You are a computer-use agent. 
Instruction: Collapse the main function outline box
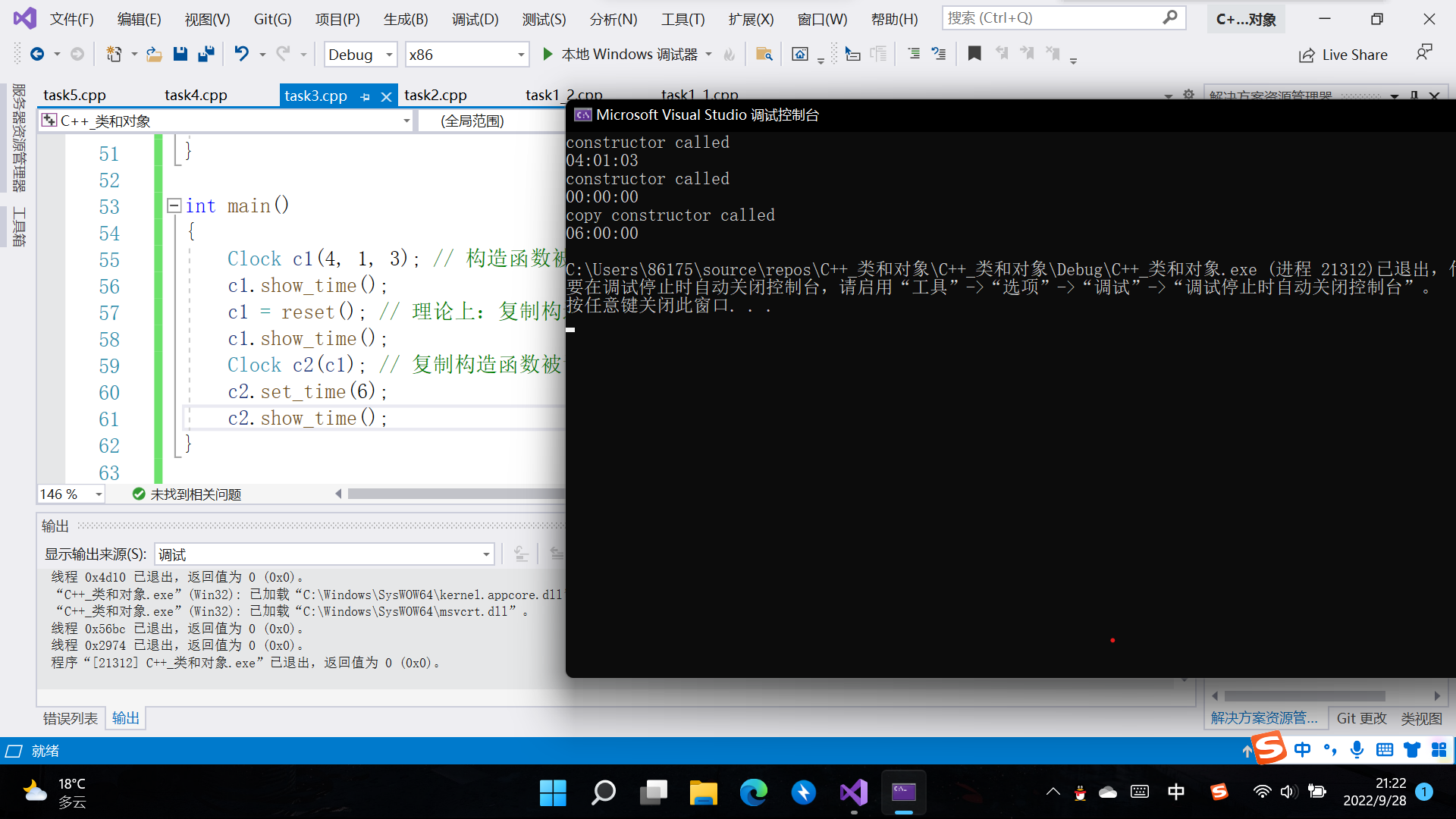click(x=174, y=206)
